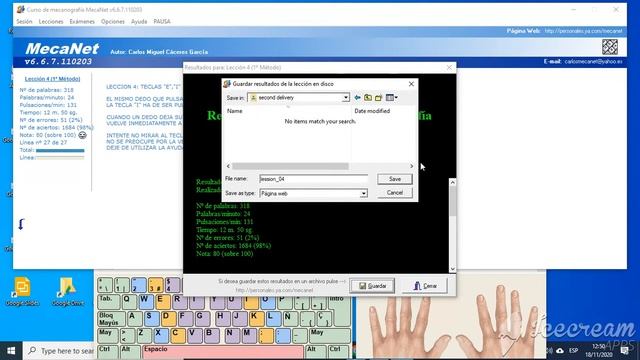Click the E key on virtual keyboard
This screenshot has height=360, width=640.
point(162,302)
